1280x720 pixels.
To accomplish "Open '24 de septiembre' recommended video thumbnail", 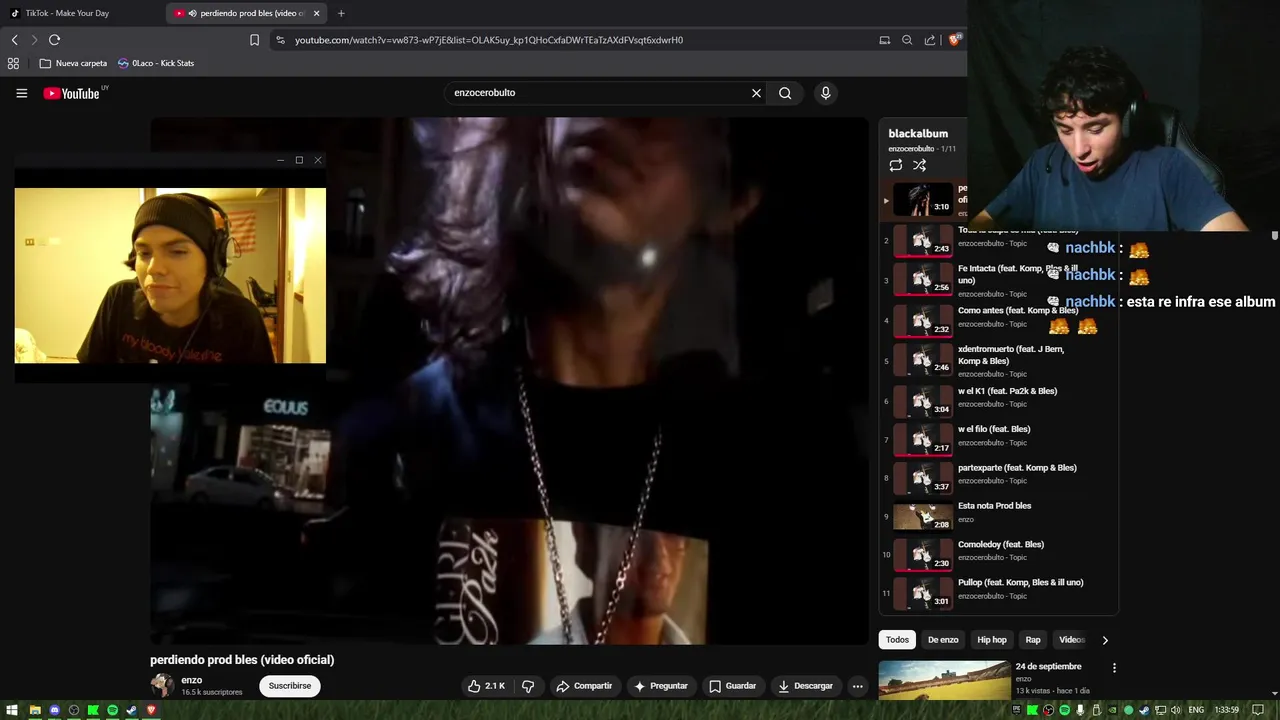I will pyautogui.click(x=944, y=680).
